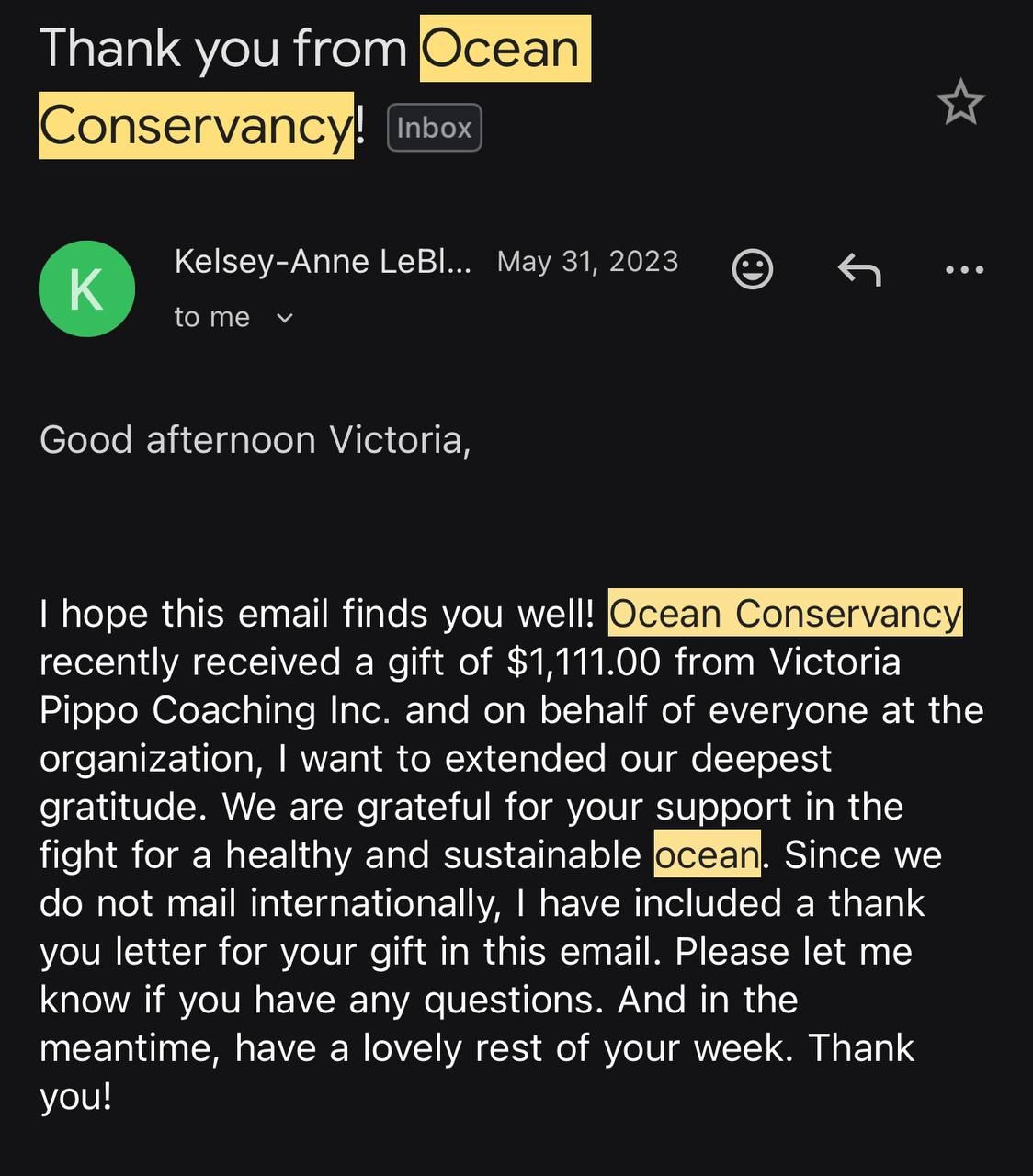Tap the closing 'you!' at message end

point(75,1096)
